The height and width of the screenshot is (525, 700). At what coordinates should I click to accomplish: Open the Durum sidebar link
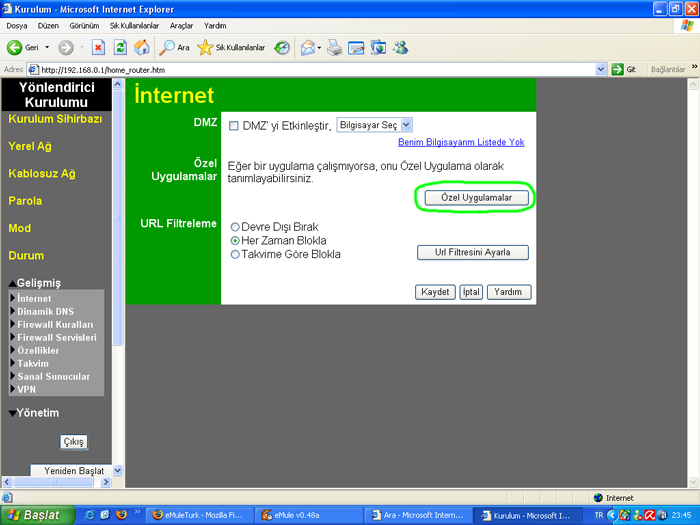click(x=26, y=256)
